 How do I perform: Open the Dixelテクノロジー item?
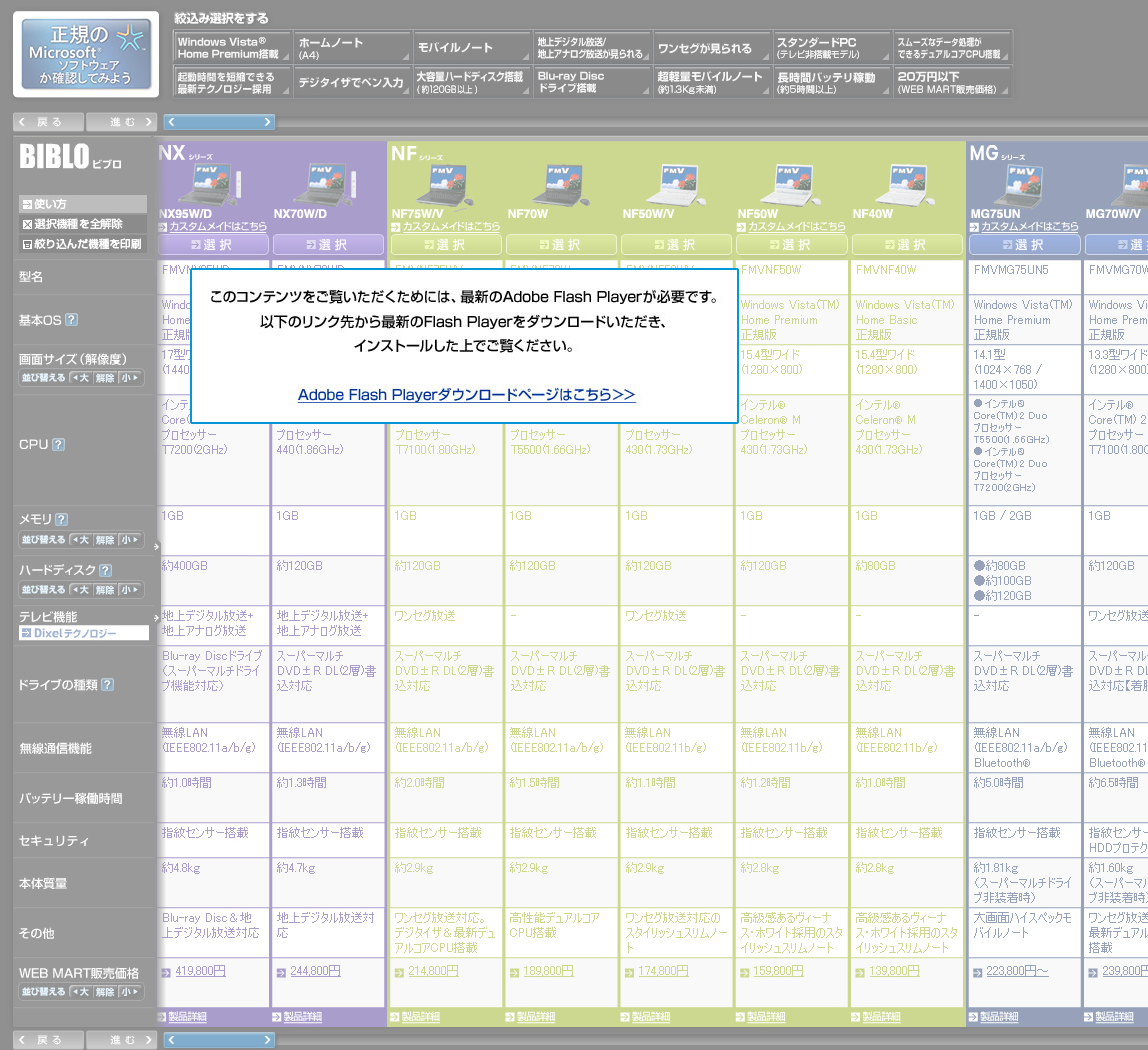pos(82,633)
